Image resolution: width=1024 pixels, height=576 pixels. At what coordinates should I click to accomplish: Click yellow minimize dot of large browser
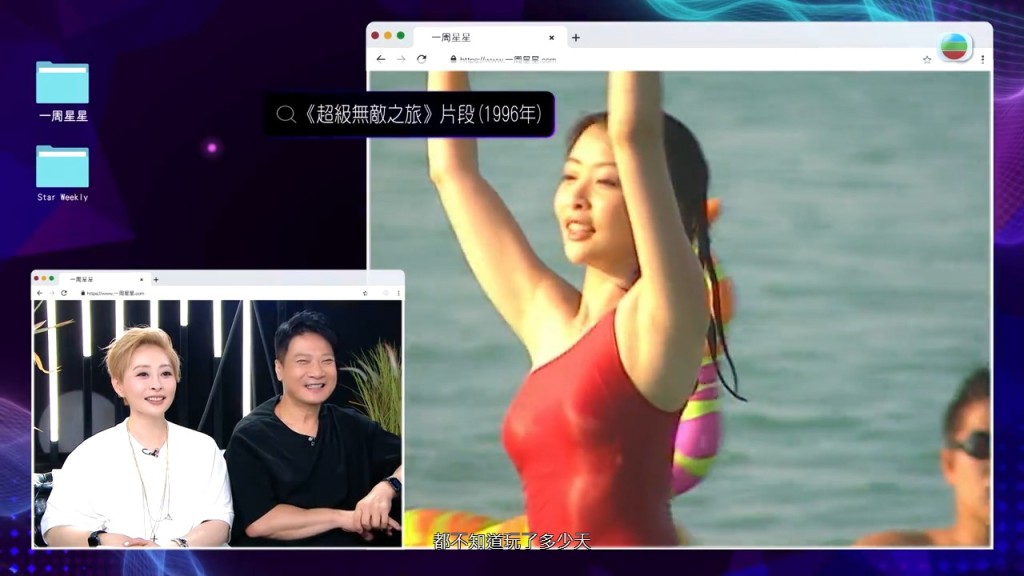(388, 35)
